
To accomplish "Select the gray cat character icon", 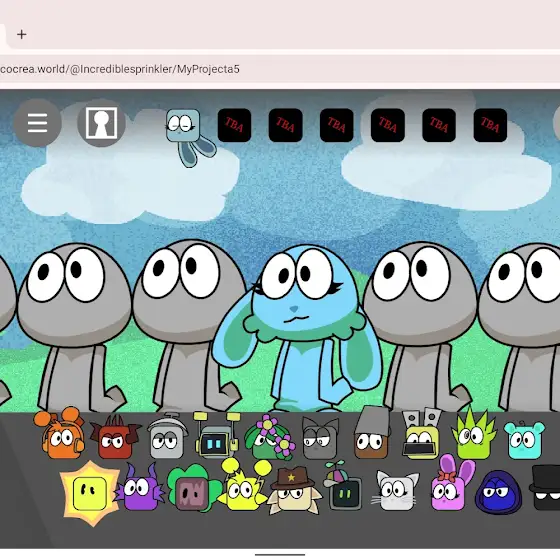I will [x=320, y=438].
